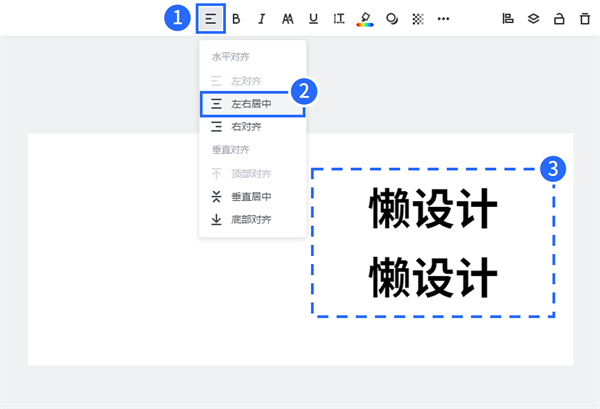The height and width of the screenshot is (409, 600).
Task: Select the second 懒设计 text line
Action: [433, 275]
